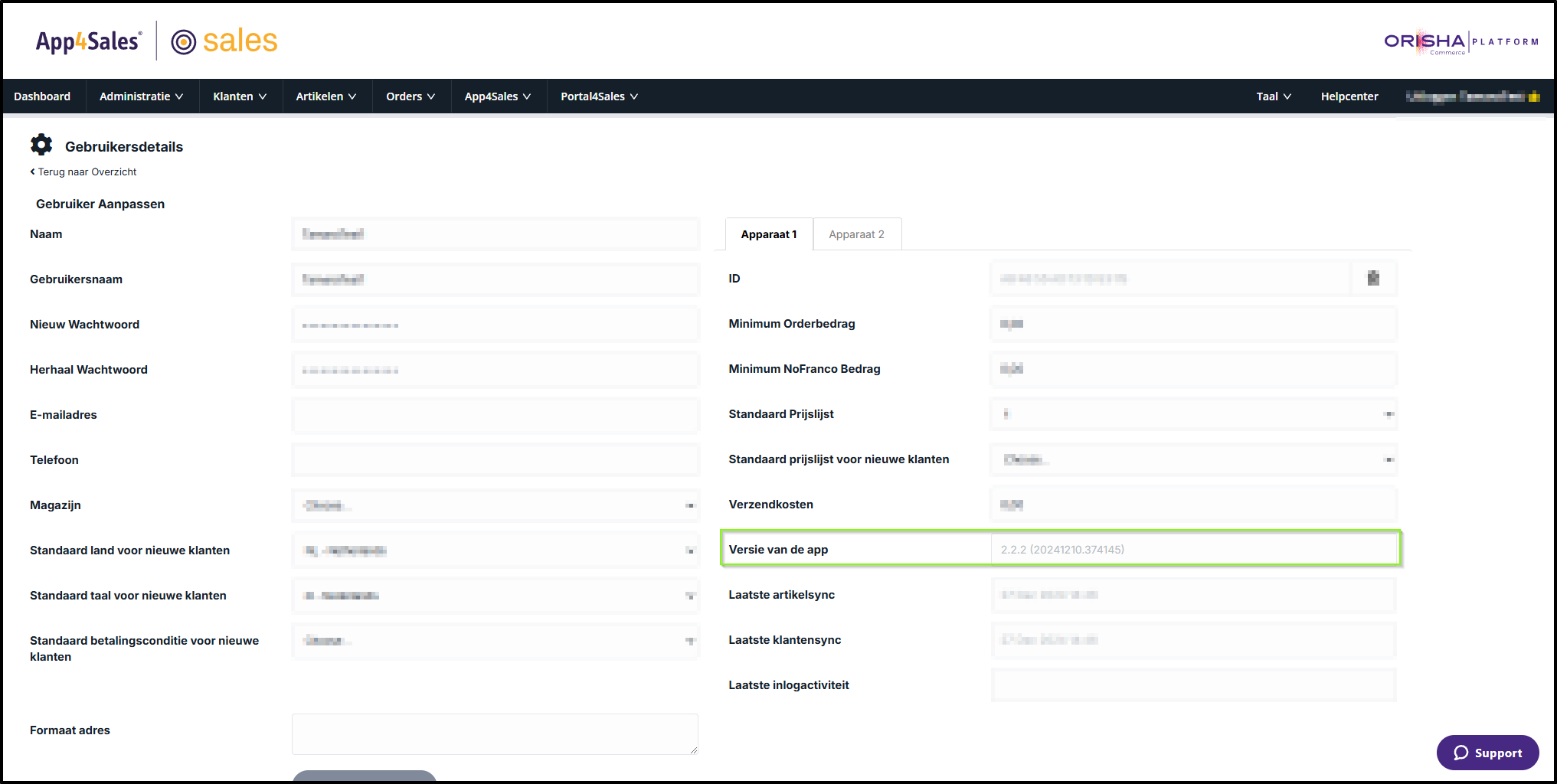
Task: Click the Herhaal Wachtwoord field
Action: (496, 370)
